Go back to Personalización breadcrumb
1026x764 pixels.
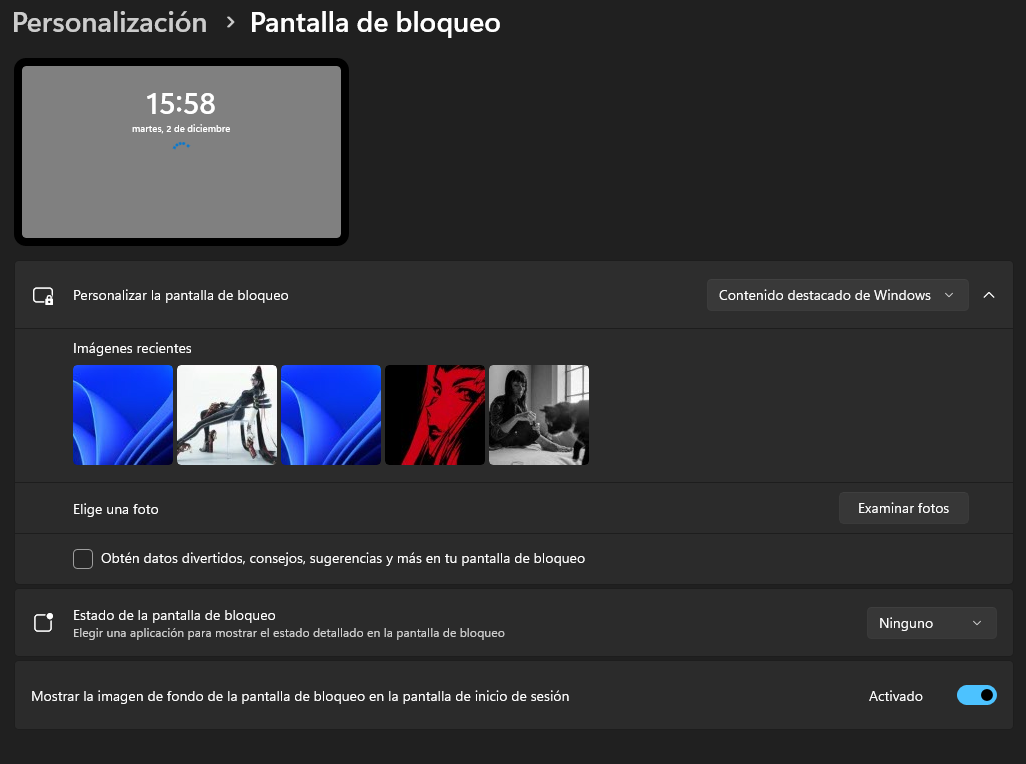(x=110, y=23)
